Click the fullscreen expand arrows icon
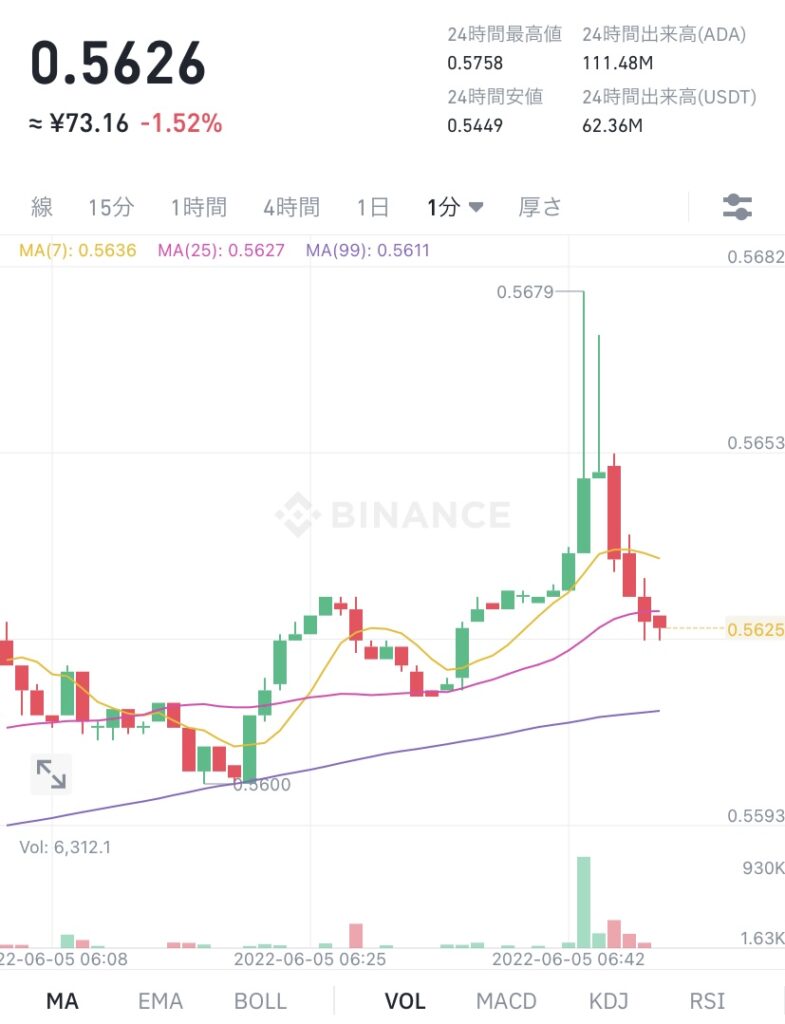The image size is (785, 1024). (51, 773)
